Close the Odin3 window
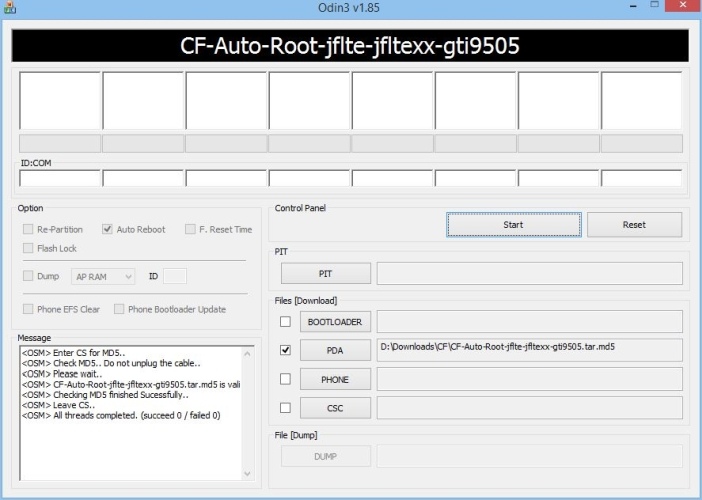This screenshot has width=702, height=500. (683, 5)
